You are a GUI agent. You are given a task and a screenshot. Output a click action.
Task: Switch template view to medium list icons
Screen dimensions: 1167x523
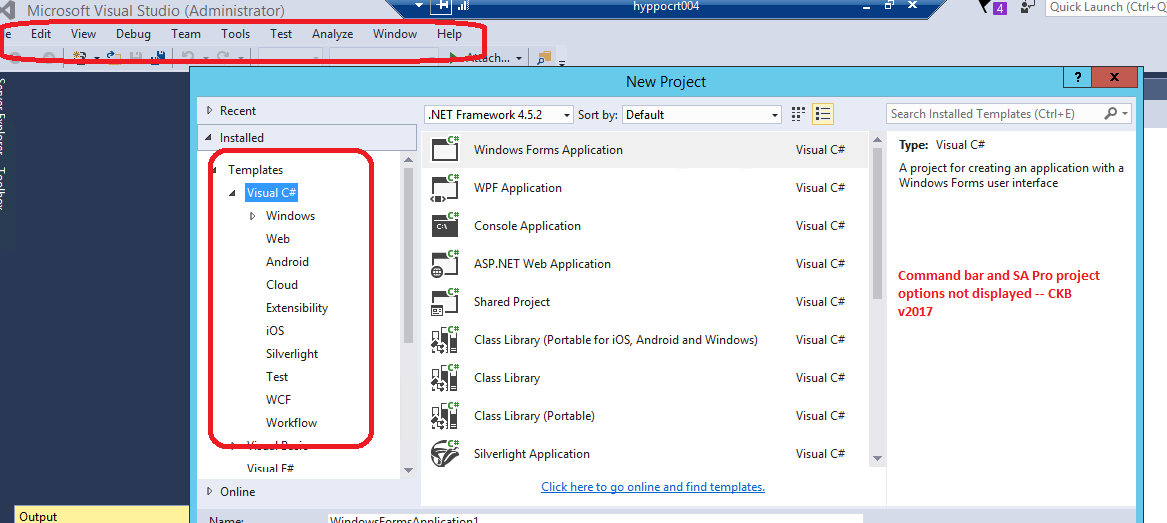(822, 114)
